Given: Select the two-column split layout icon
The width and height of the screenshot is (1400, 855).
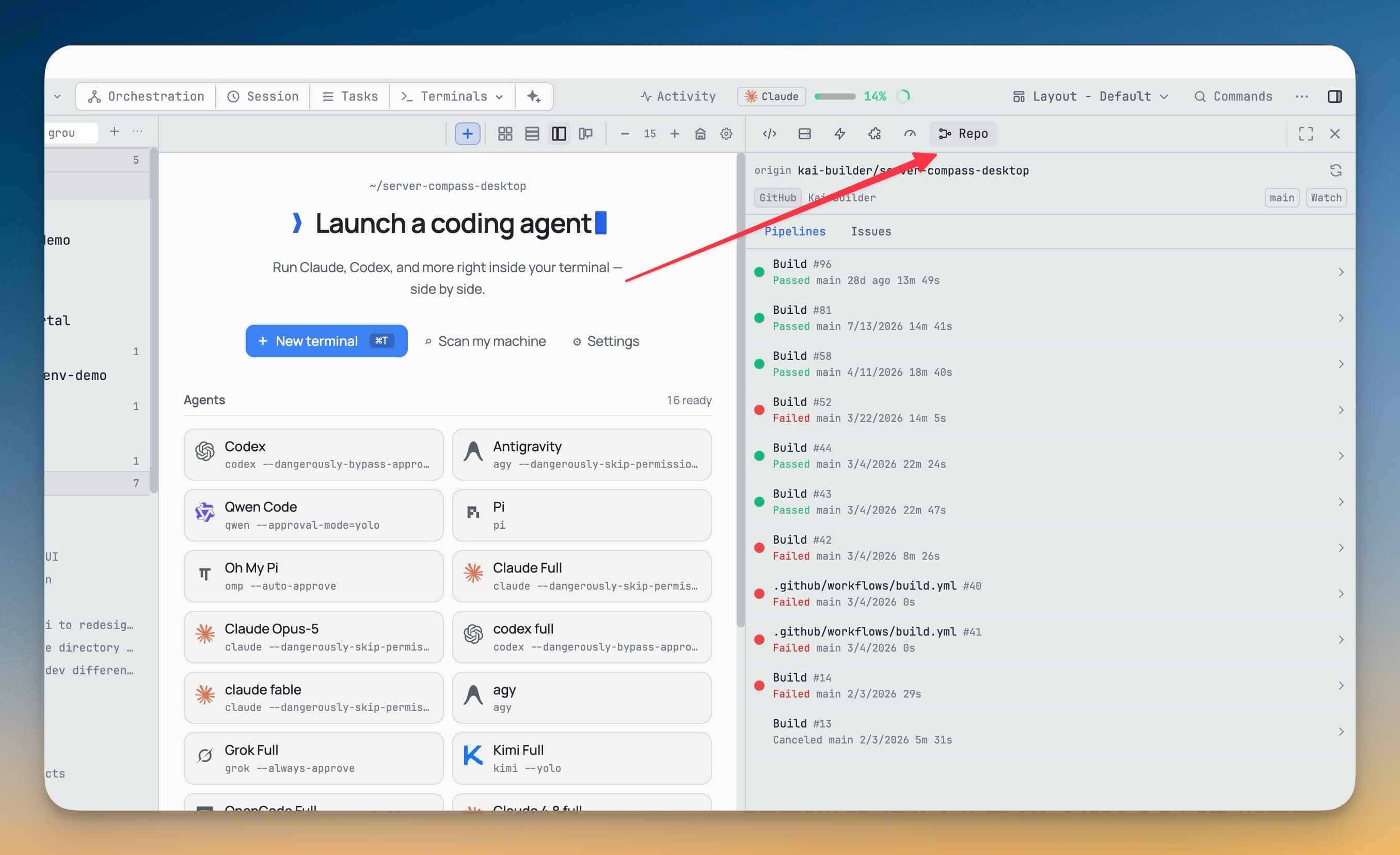Looking at the screenshot, I should (559, 134).
